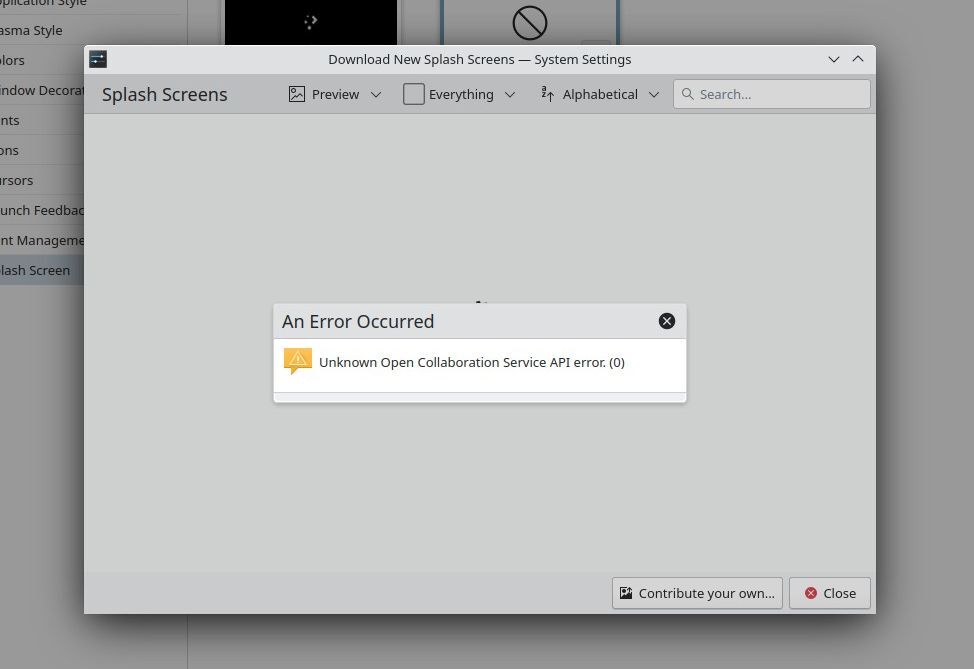Screen dimensions: 974x669
Task: Dismiss the error message with its X button
Action: pos(667,321)
